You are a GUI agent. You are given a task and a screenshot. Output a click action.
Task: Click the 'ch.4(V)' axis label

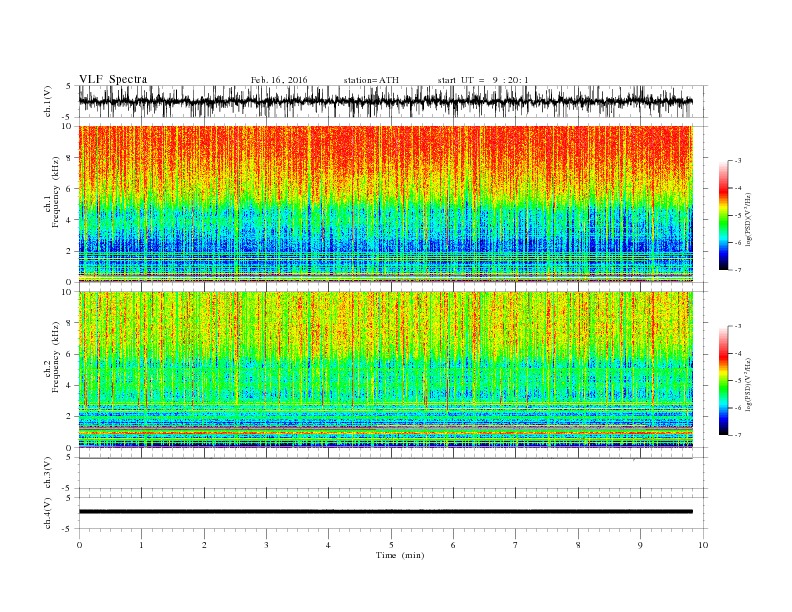coord(48,513)
